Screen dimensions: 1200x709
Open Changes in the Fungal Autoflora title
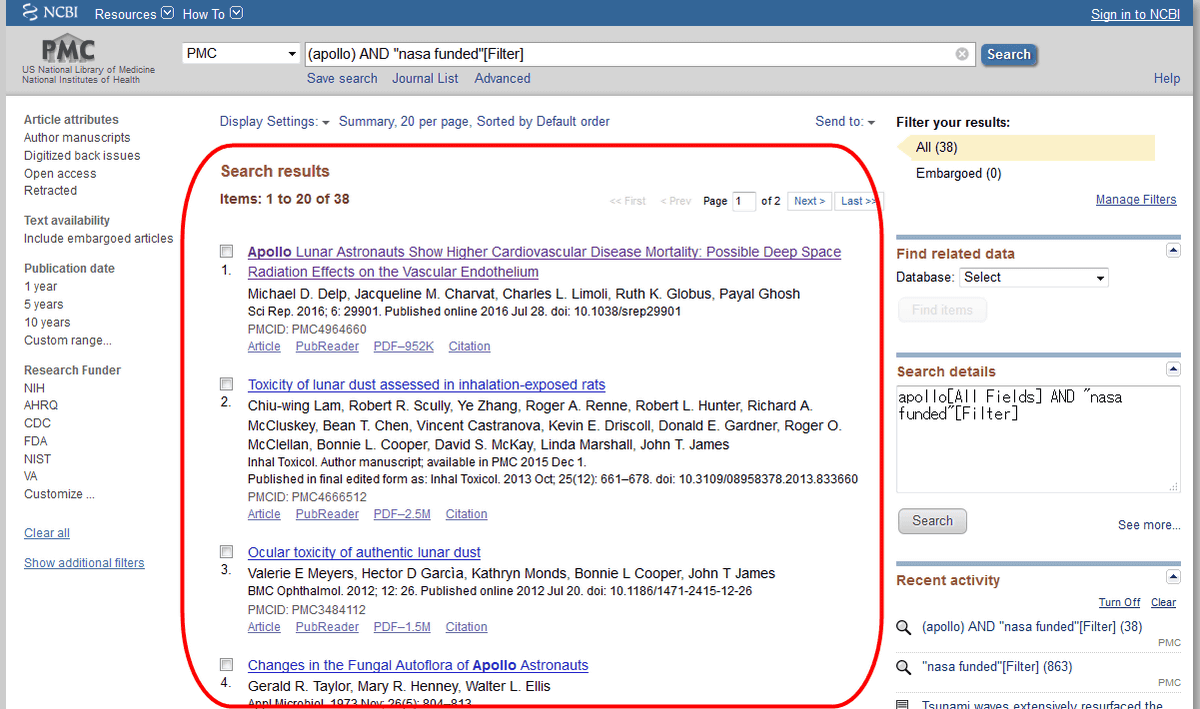click(x=418, y=665)
